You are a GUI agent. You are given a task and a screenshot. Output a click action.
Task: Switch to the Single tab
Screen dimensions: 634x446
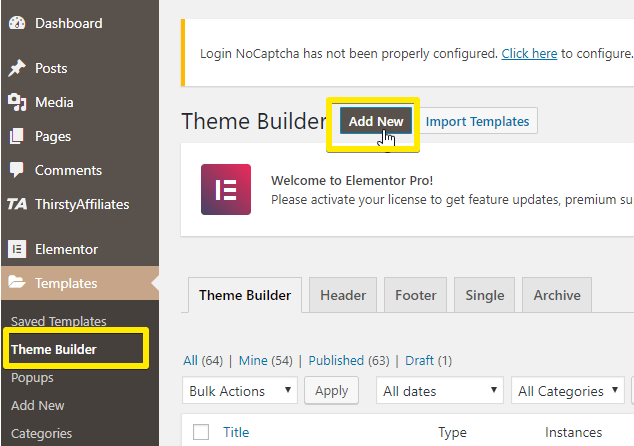point(485,295)
